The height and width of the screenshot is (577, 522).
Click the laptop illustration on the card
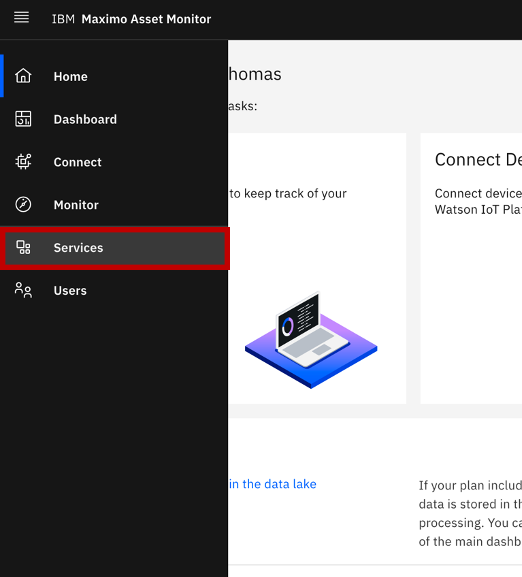[x=311, y=340]
